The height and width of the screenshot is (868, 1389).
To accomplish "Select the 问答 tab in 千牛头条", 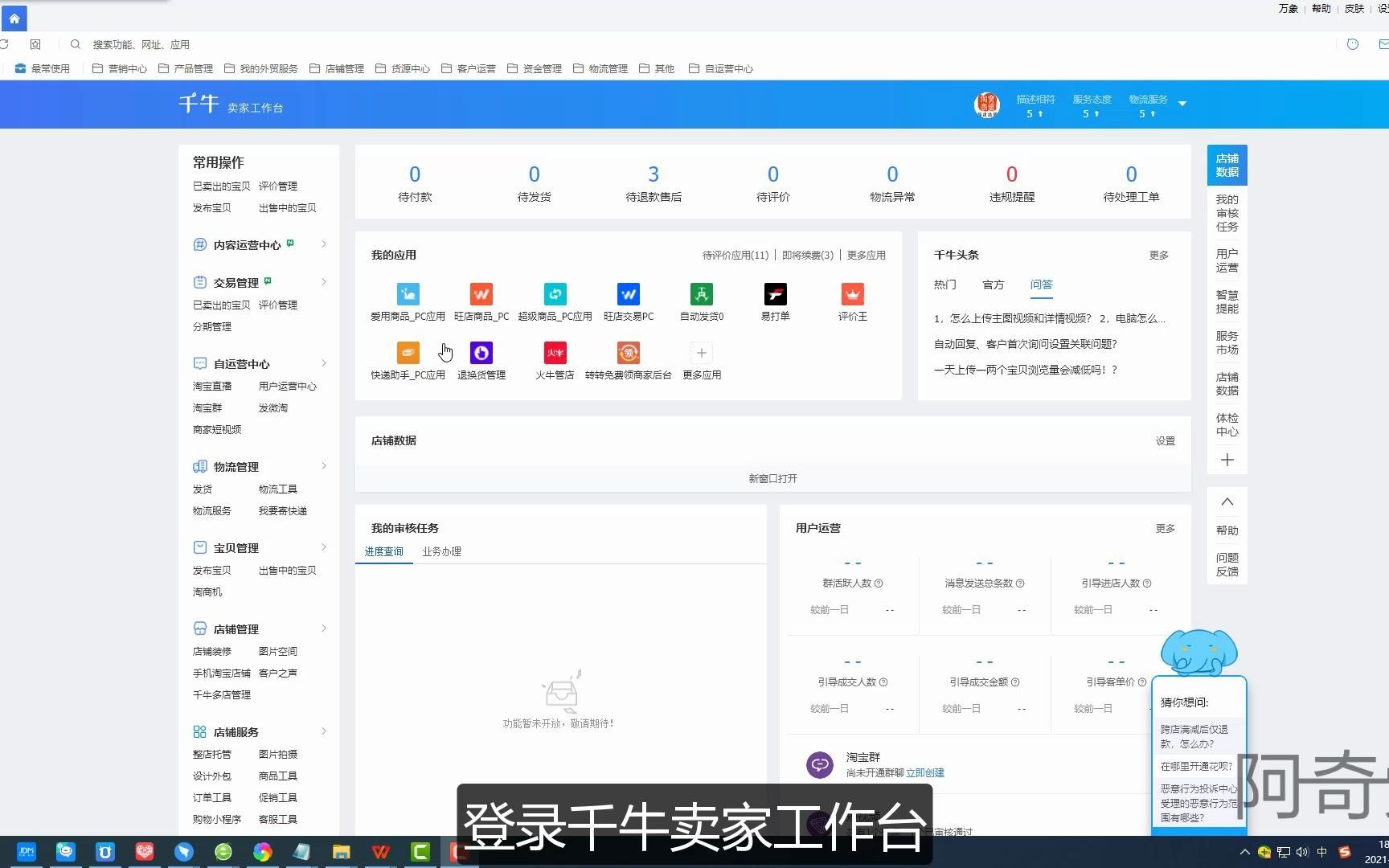I will pyautogui.click(x=1042, y=285).
